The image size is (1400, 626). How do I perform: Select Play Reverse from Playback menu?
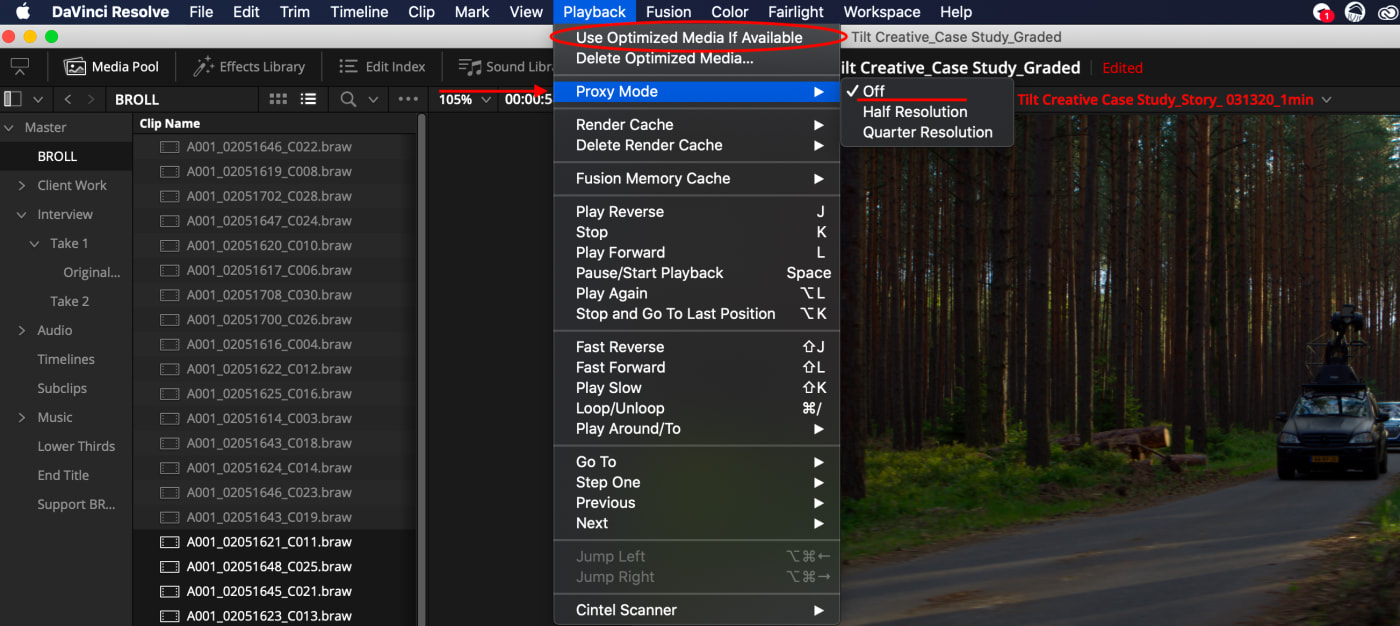697,212
